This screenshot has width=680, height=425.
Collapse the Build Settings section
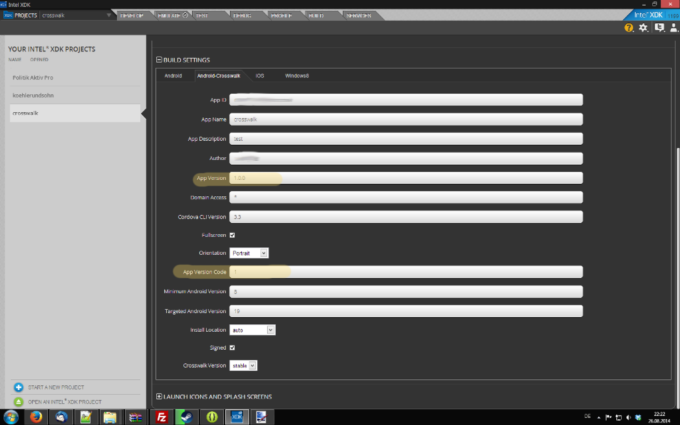tap(159, 60)
